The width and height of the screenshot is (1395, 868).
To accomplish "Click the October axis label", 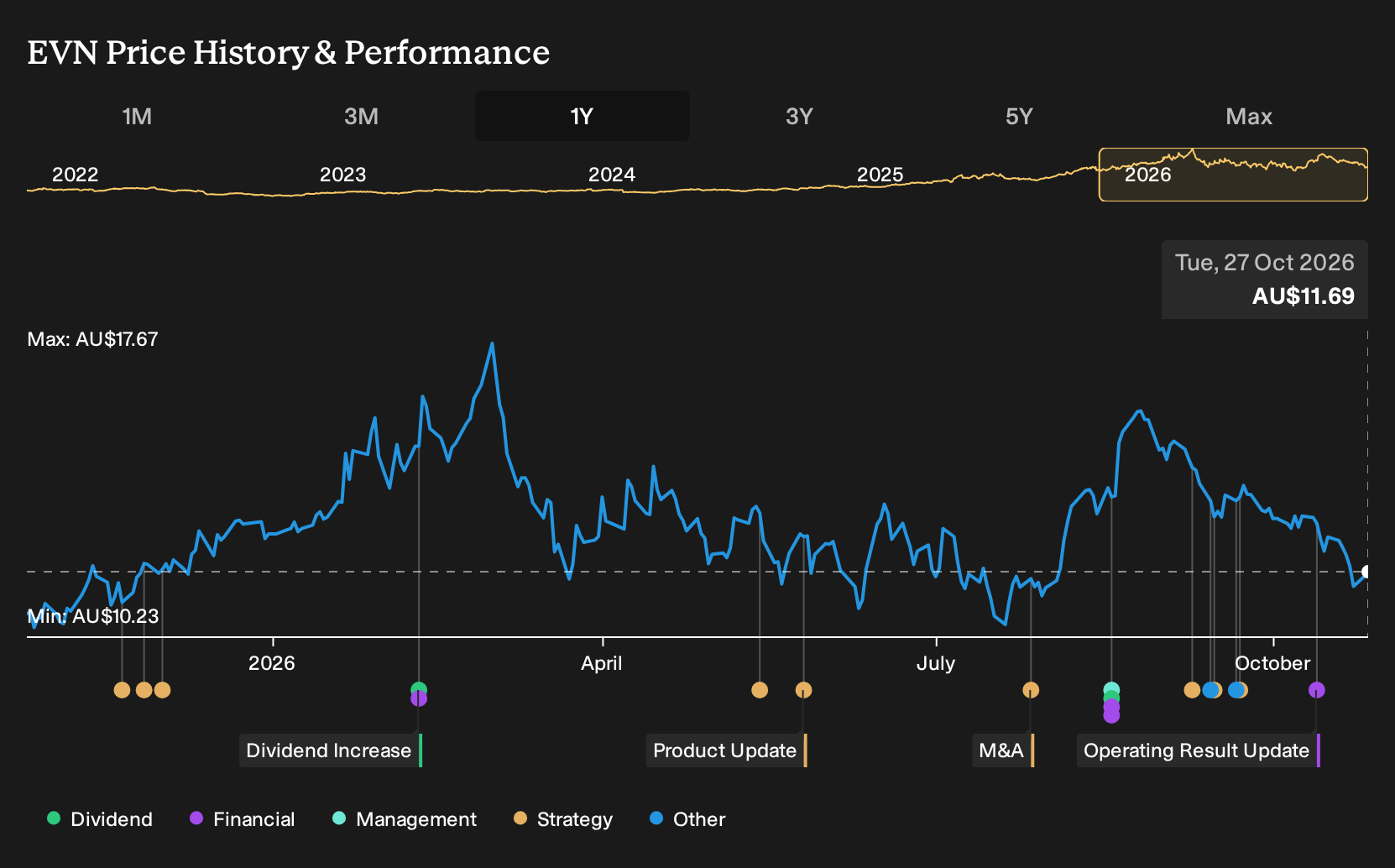I will tap(1272, 663).
